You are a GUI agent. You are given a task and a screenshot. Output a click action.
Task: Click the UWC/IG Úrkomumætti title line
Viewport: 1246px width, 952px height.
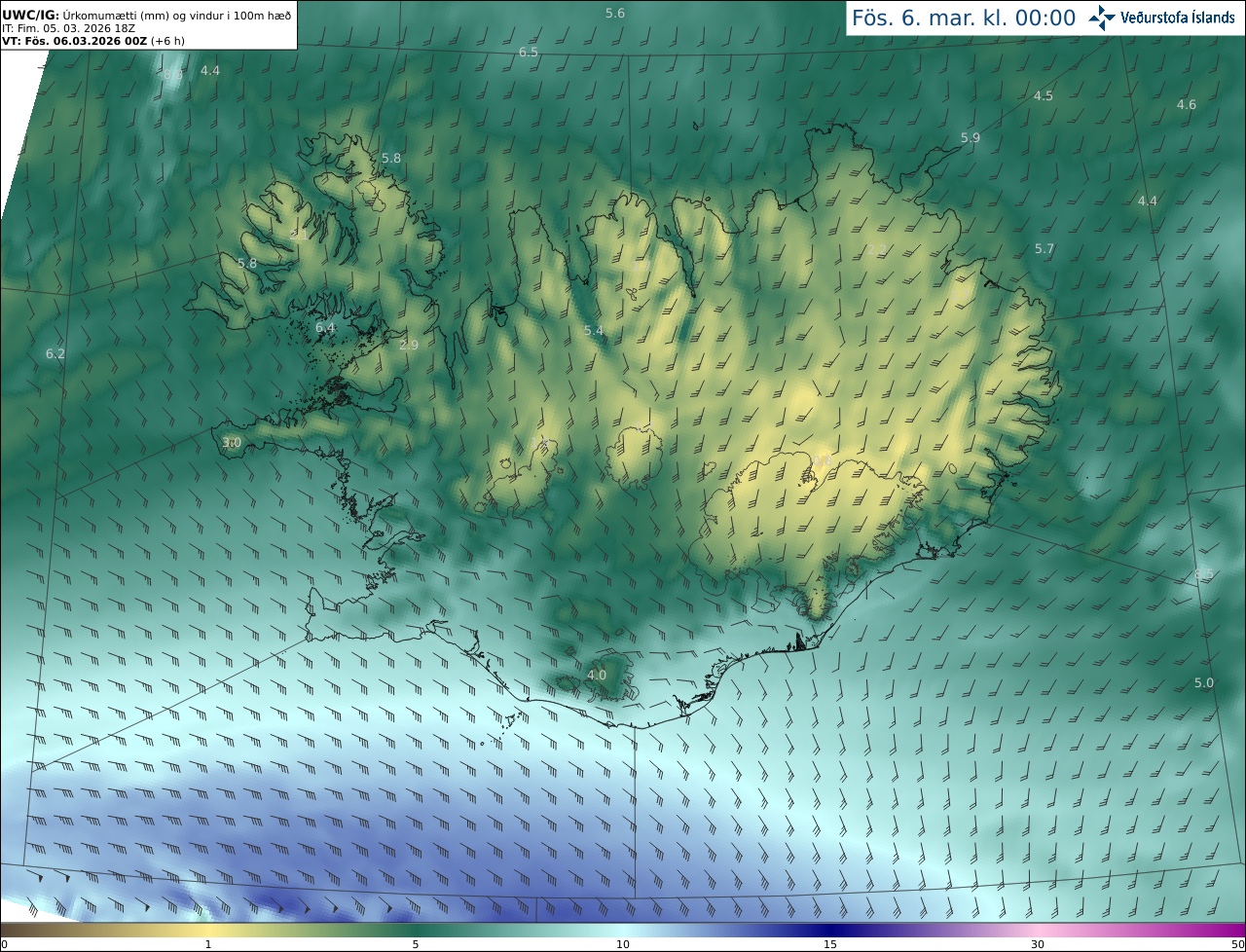tap(147, 16)
